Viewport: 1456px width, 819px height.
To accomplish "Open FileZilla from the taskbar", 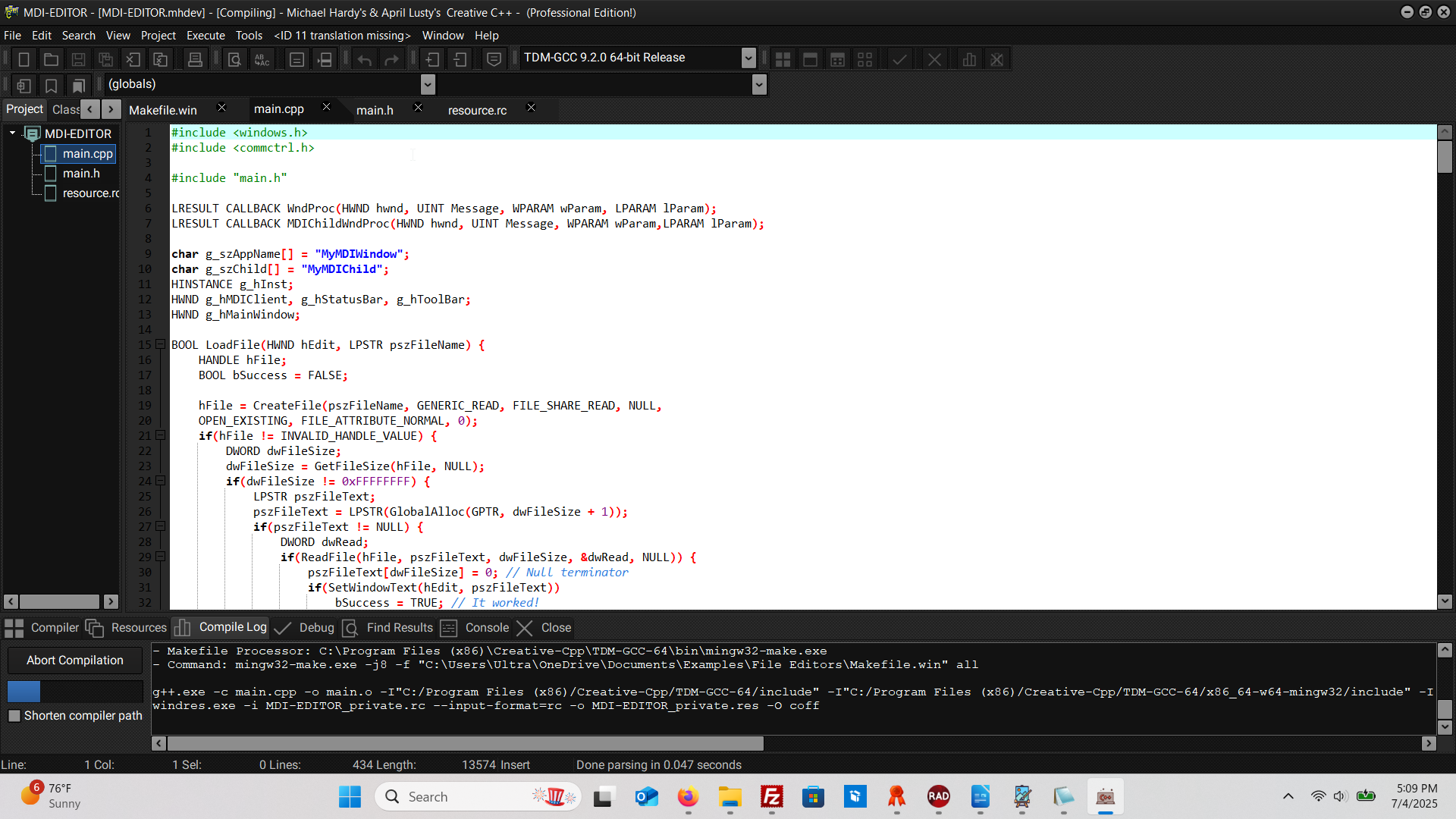I will click(x=771, y=797).
